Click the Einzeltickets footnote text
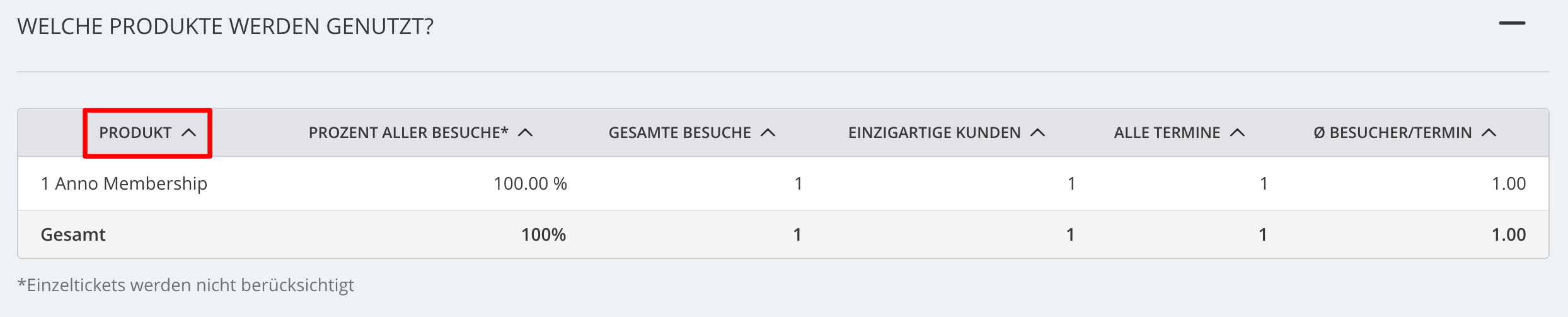The width and height of the screenshot is (1568, 317). tap(186, 285)
